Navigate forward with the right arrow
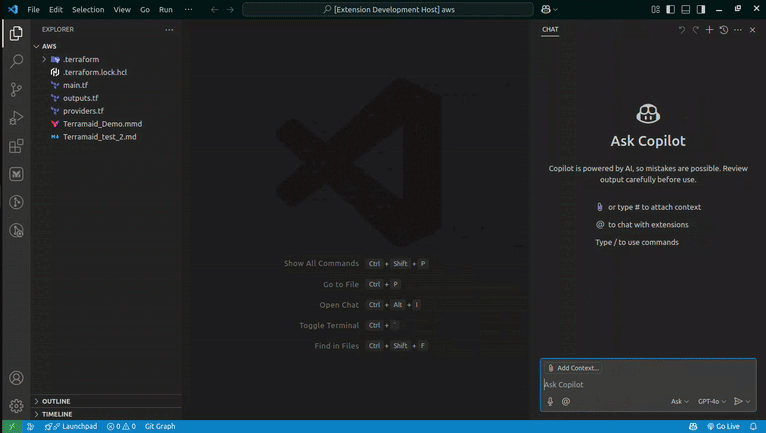Image resolution: width=766 pixels, height=433 pixels. (230, 9)
